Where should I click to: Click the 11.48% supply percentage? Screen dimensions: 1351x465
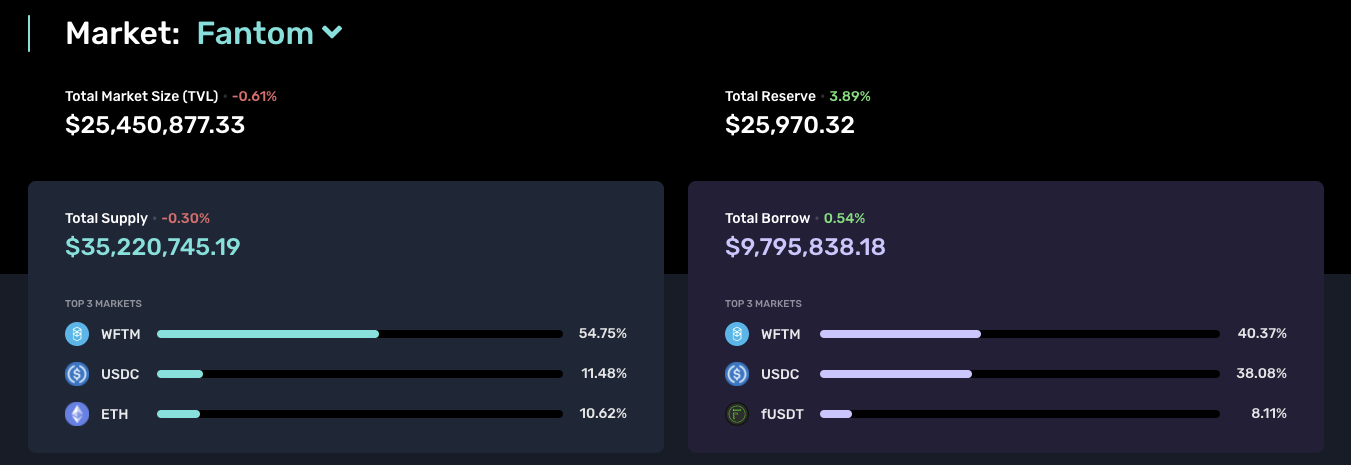pos(604,374)
